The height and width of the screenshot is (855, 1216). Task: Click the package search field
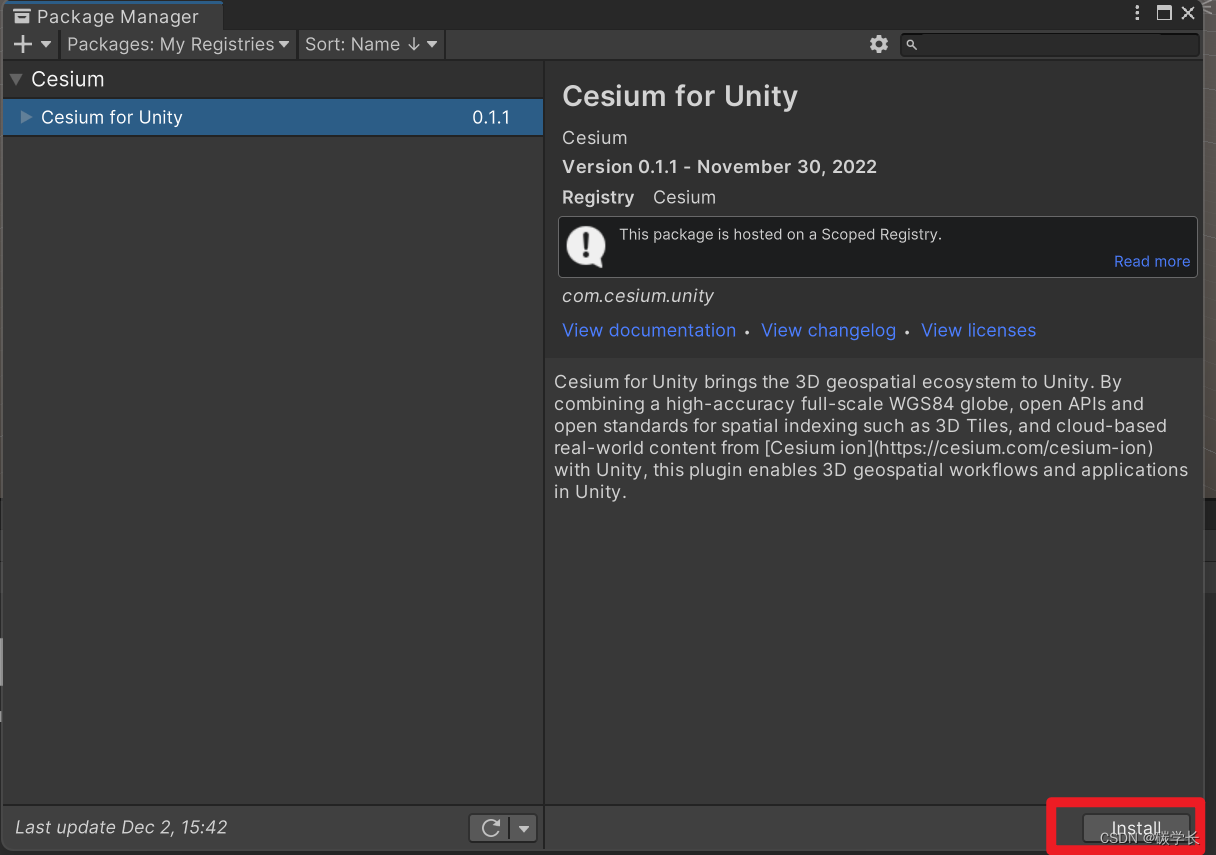(1049, 44)
